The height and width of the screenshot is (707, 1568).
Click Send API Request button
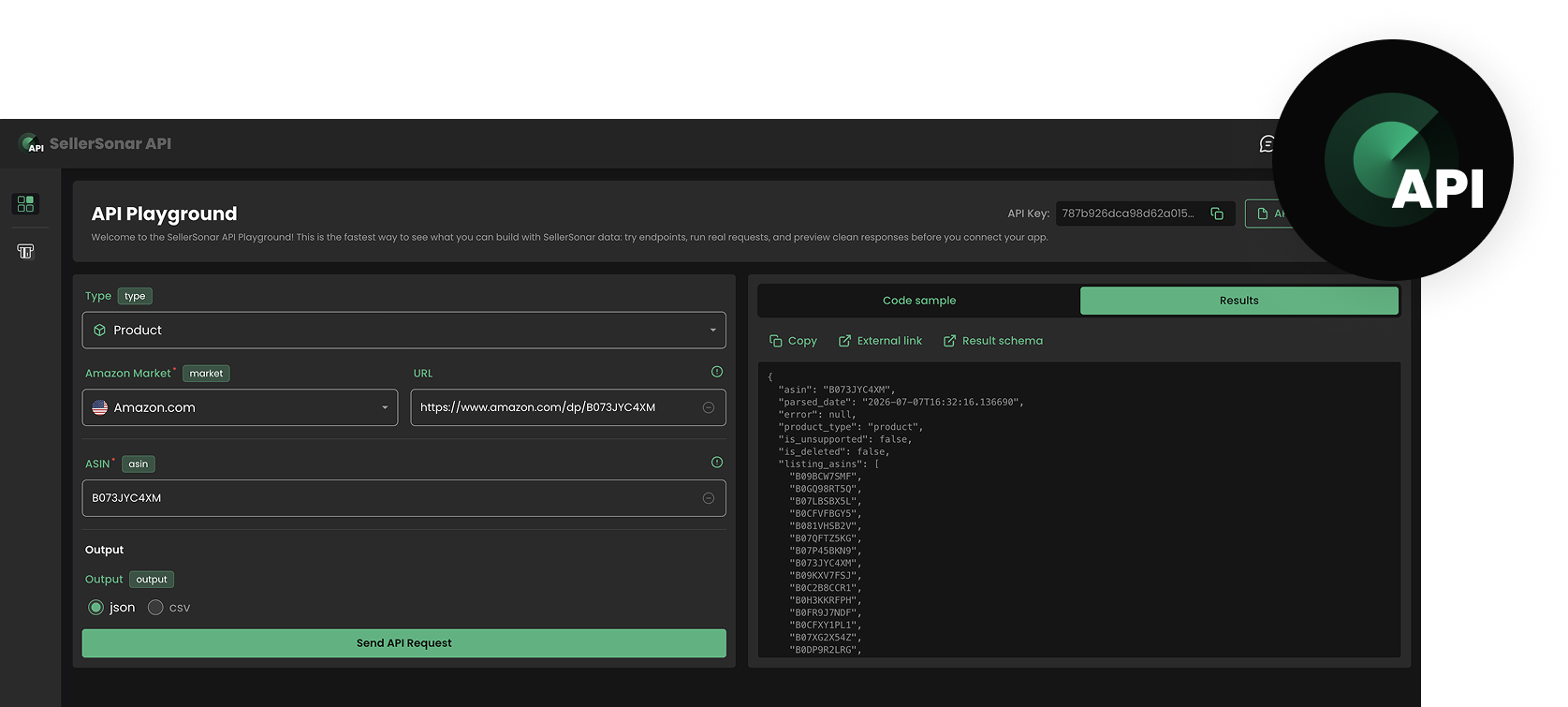pos(404,643)
